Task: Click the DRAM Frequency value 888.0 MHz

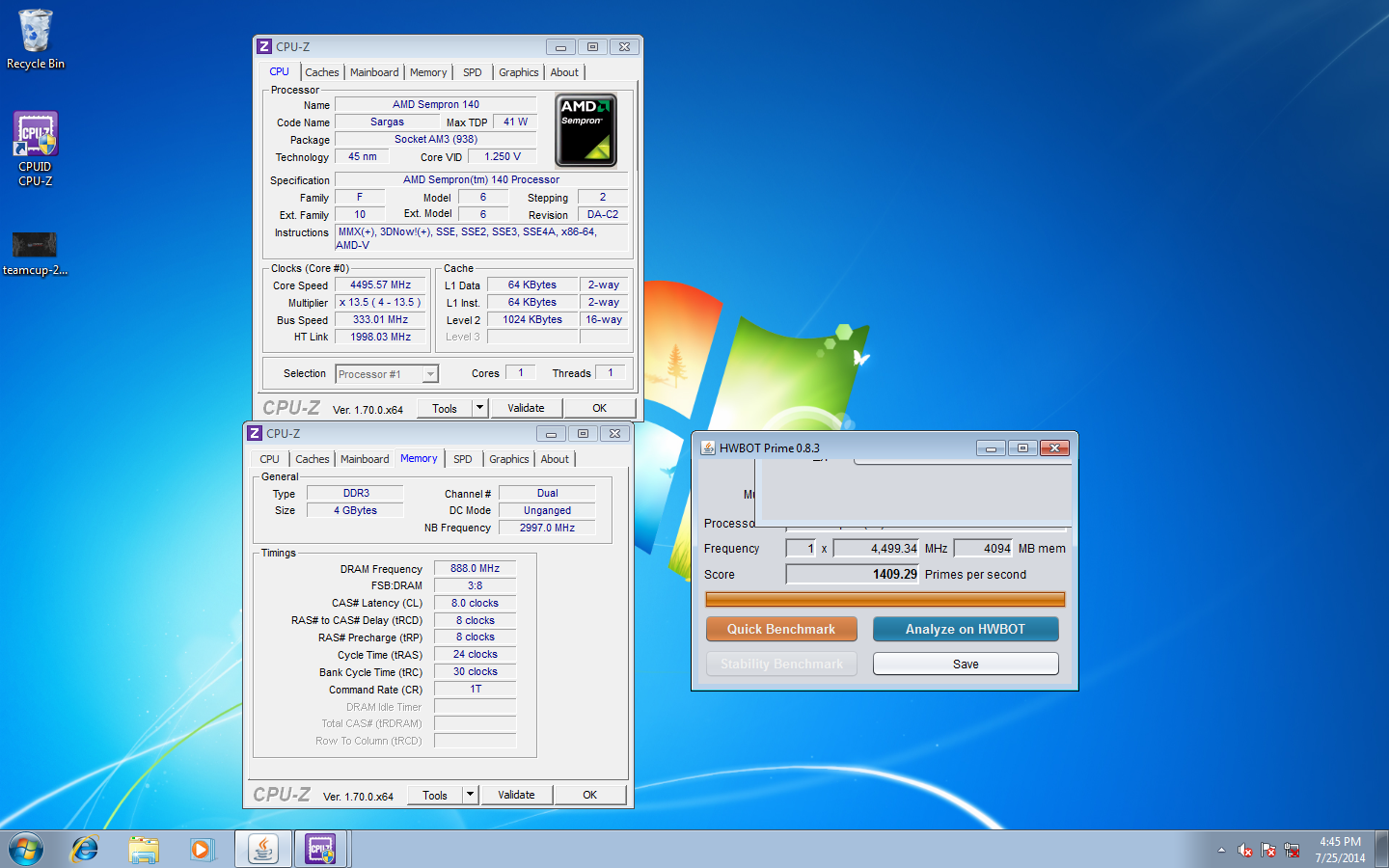Action: (475, 568)
